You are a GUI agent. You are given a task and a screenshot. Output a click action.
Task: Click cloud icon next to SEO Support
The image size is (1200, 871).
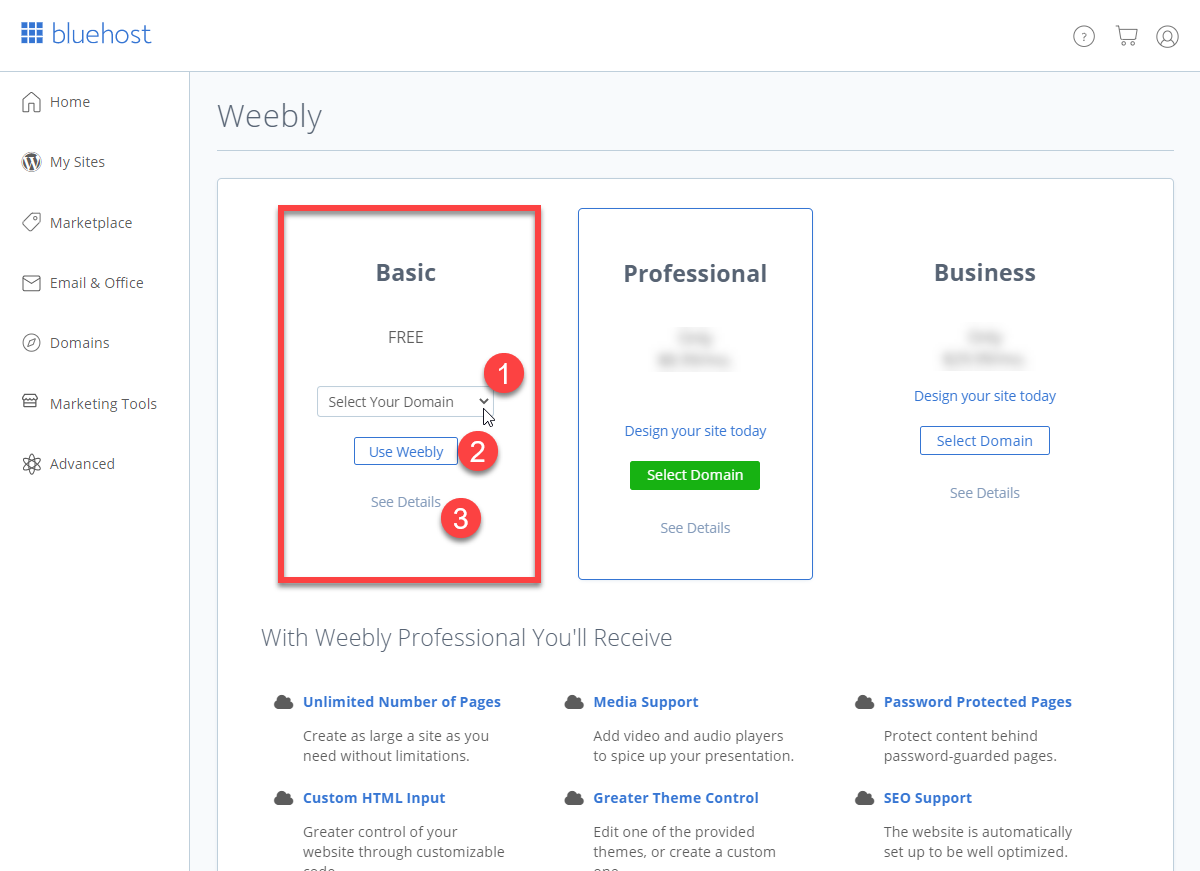(865, 798)
